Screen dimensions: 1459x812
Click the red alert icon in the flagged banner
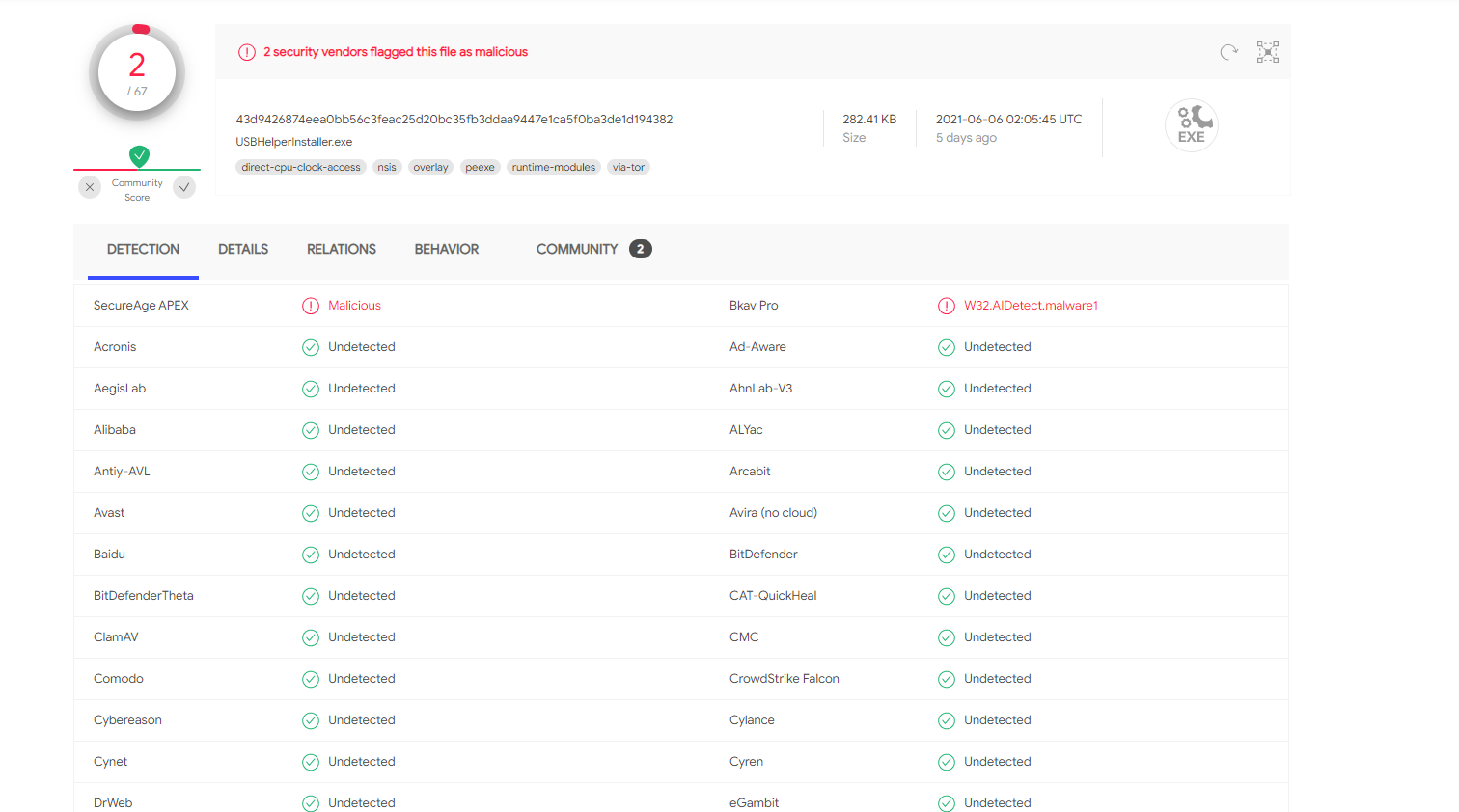[x=247, y=51]
